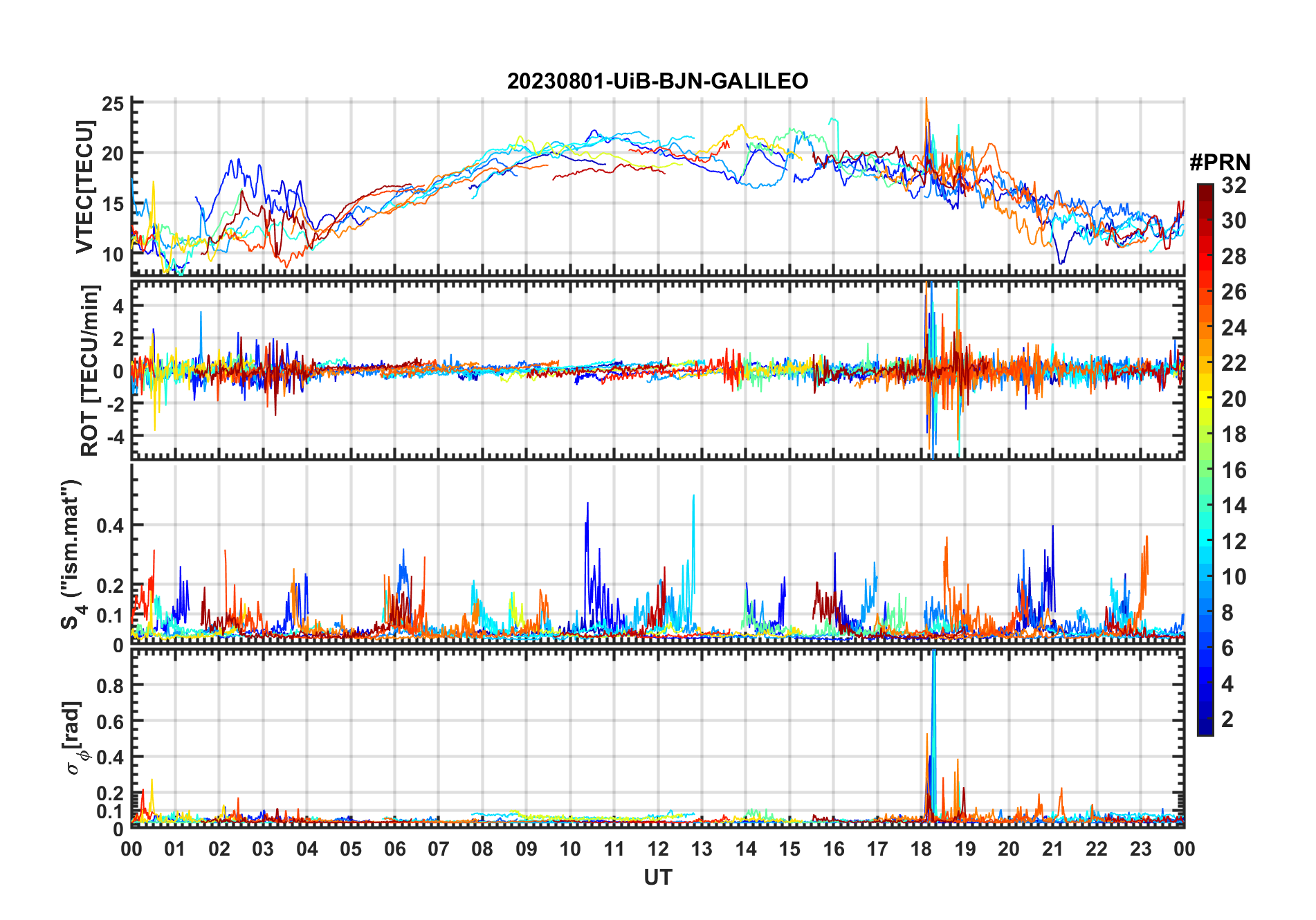The height and width of the screenshot is (920, 1316).
Task: Select the "12" hour label on the UT axis
Action: click(658, 849)
